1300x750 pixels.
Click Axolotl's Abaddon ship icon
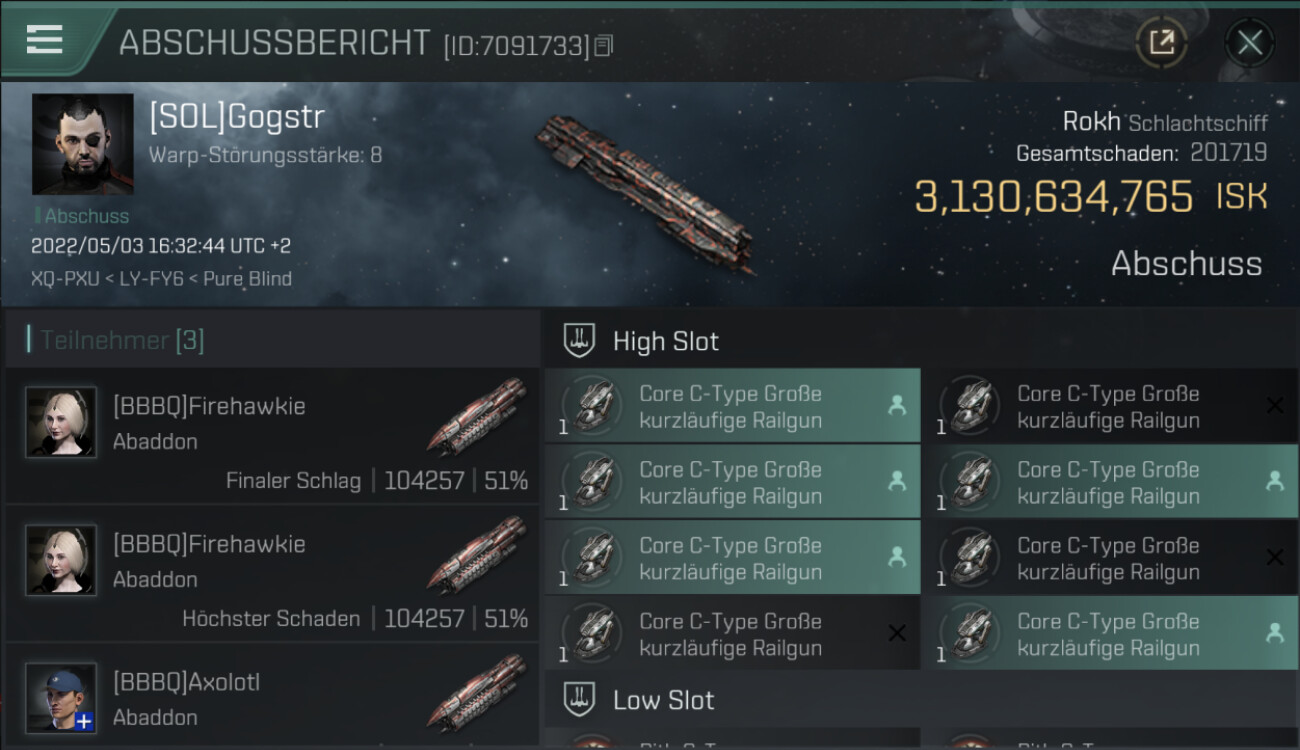476,692
